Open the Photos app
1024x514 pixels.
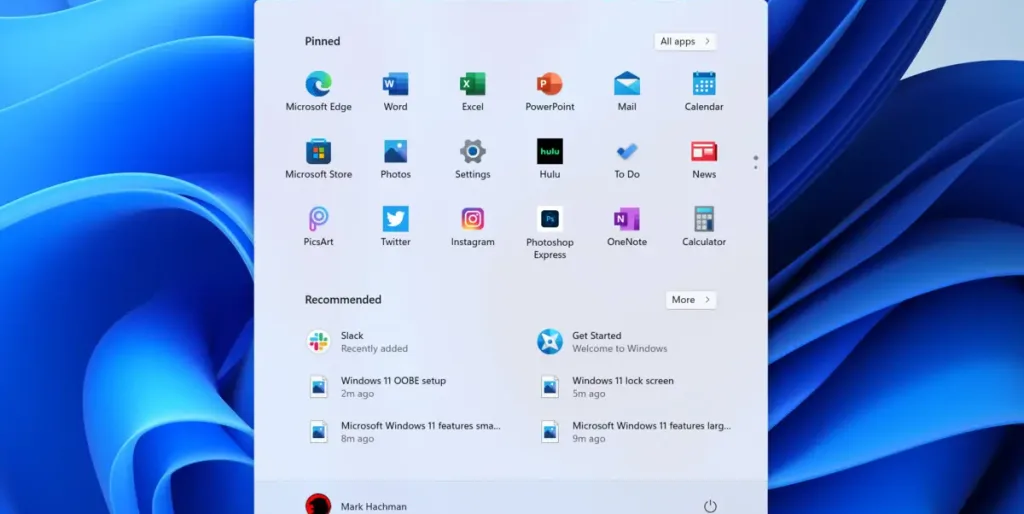click(396, 159)
